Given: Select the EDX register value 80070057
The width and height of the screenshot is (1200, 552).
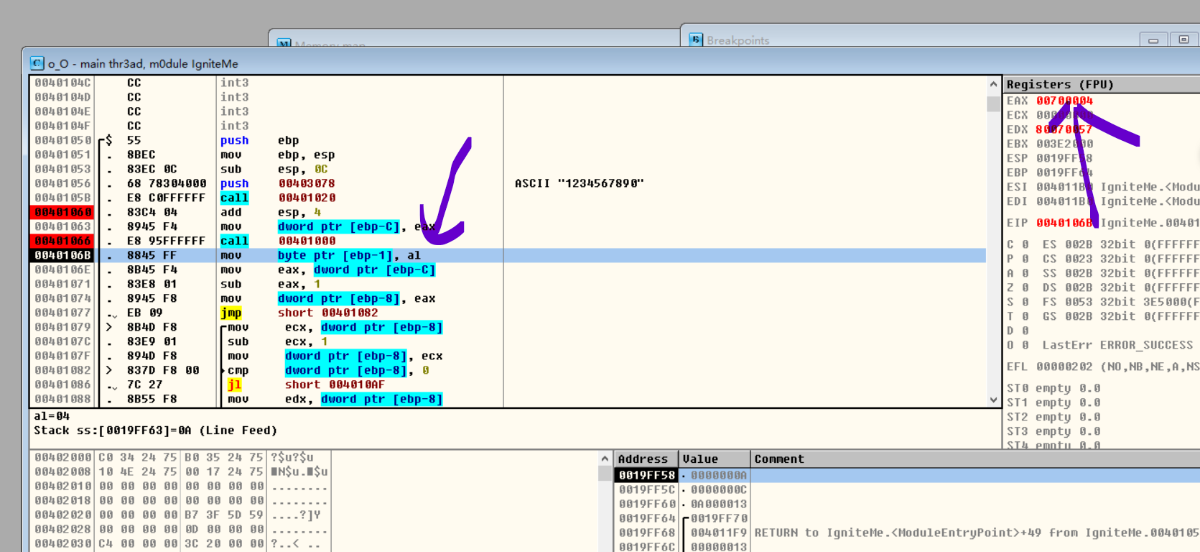Looking at the screenshot, I should click(x=1064, y=129).
